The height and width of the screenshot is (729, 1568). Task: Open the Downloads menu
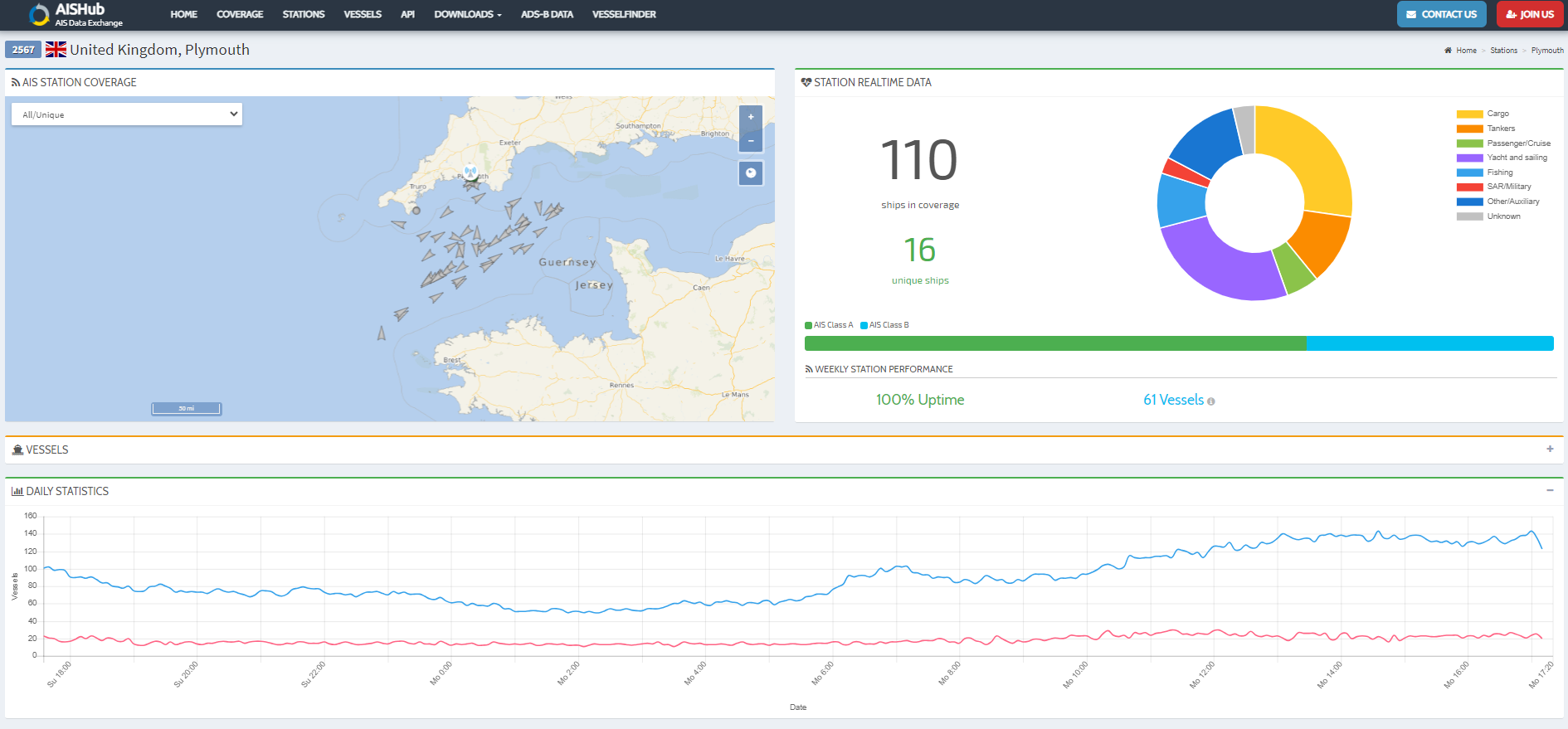point(467,15)
